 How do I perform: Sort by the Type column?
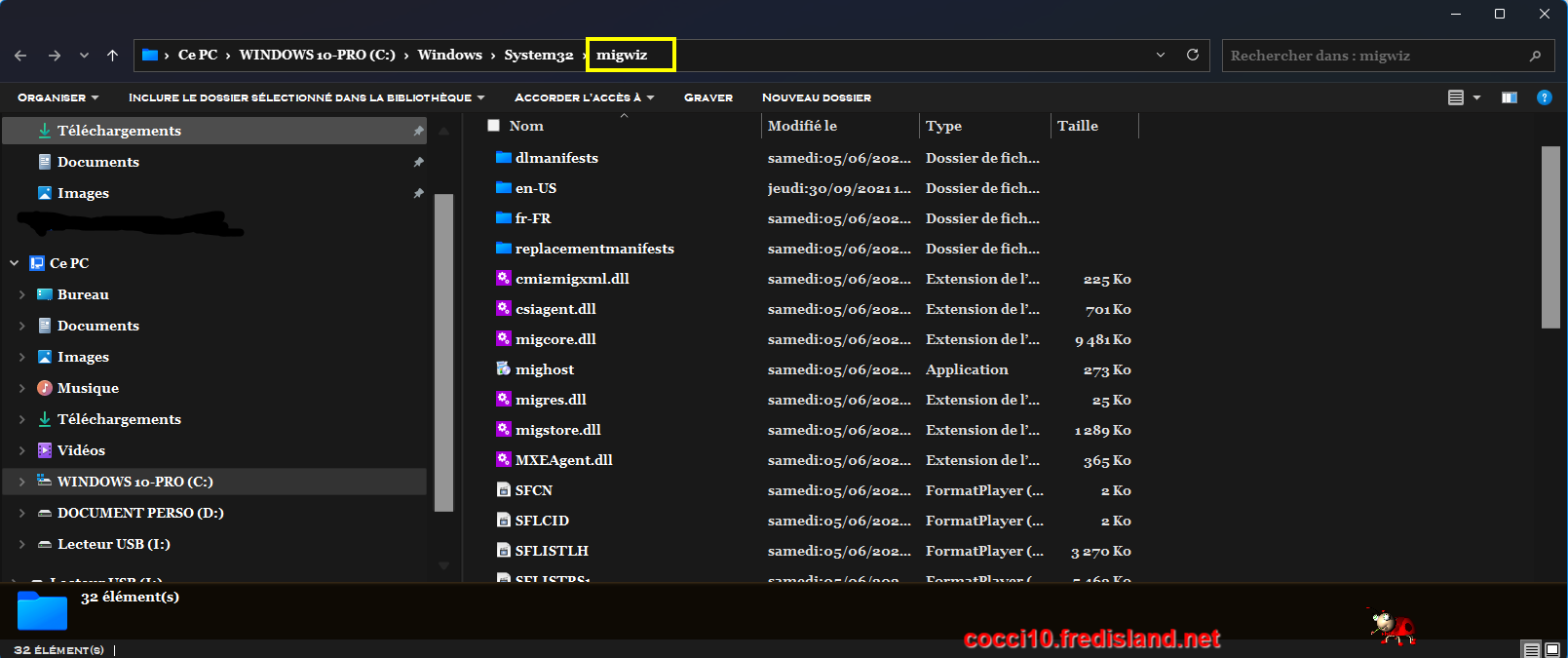pyautogui.click(x=943, y=126)
